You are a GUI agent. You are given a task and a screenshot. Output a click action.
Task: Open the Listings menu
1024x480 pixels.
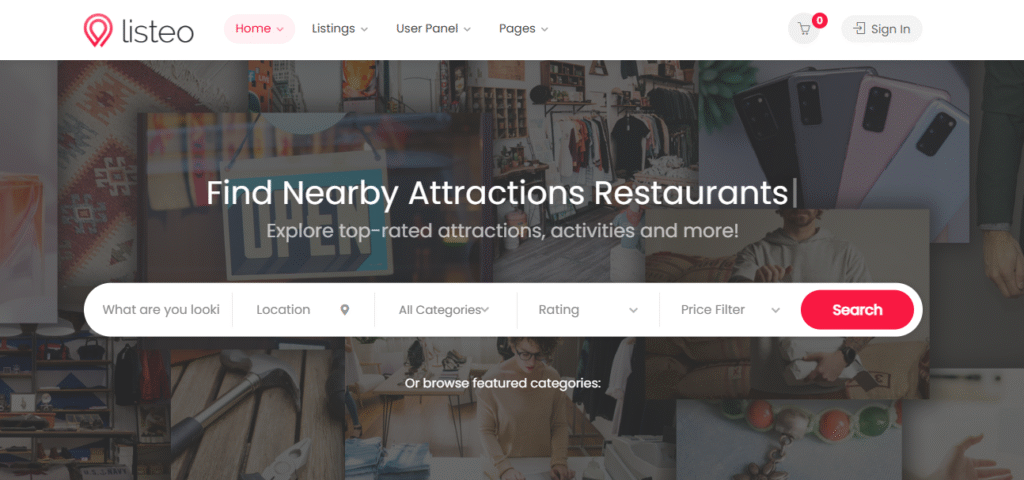click(340, 29)
